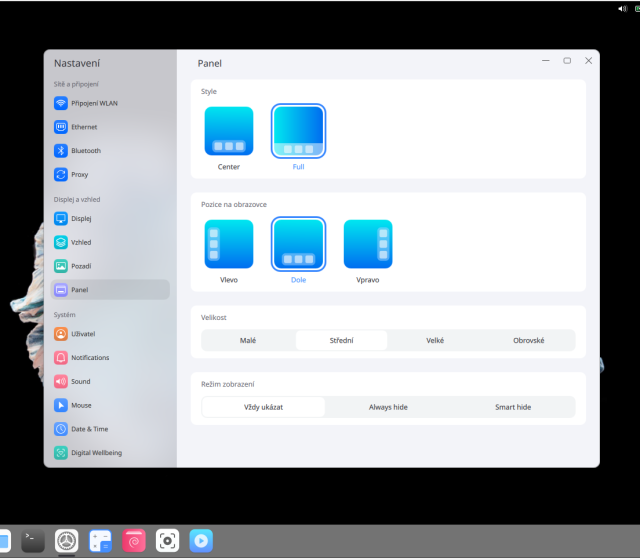640x560 pixels.
Task: Click the Ethernet icon in sidebar
Action: pos(61,127)
